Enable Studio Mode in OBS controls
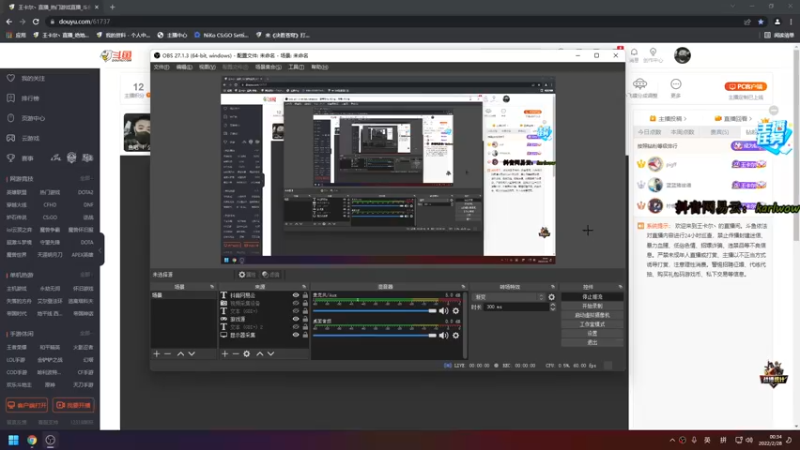This screenshot has width=800, height=450. pos(592,324)
